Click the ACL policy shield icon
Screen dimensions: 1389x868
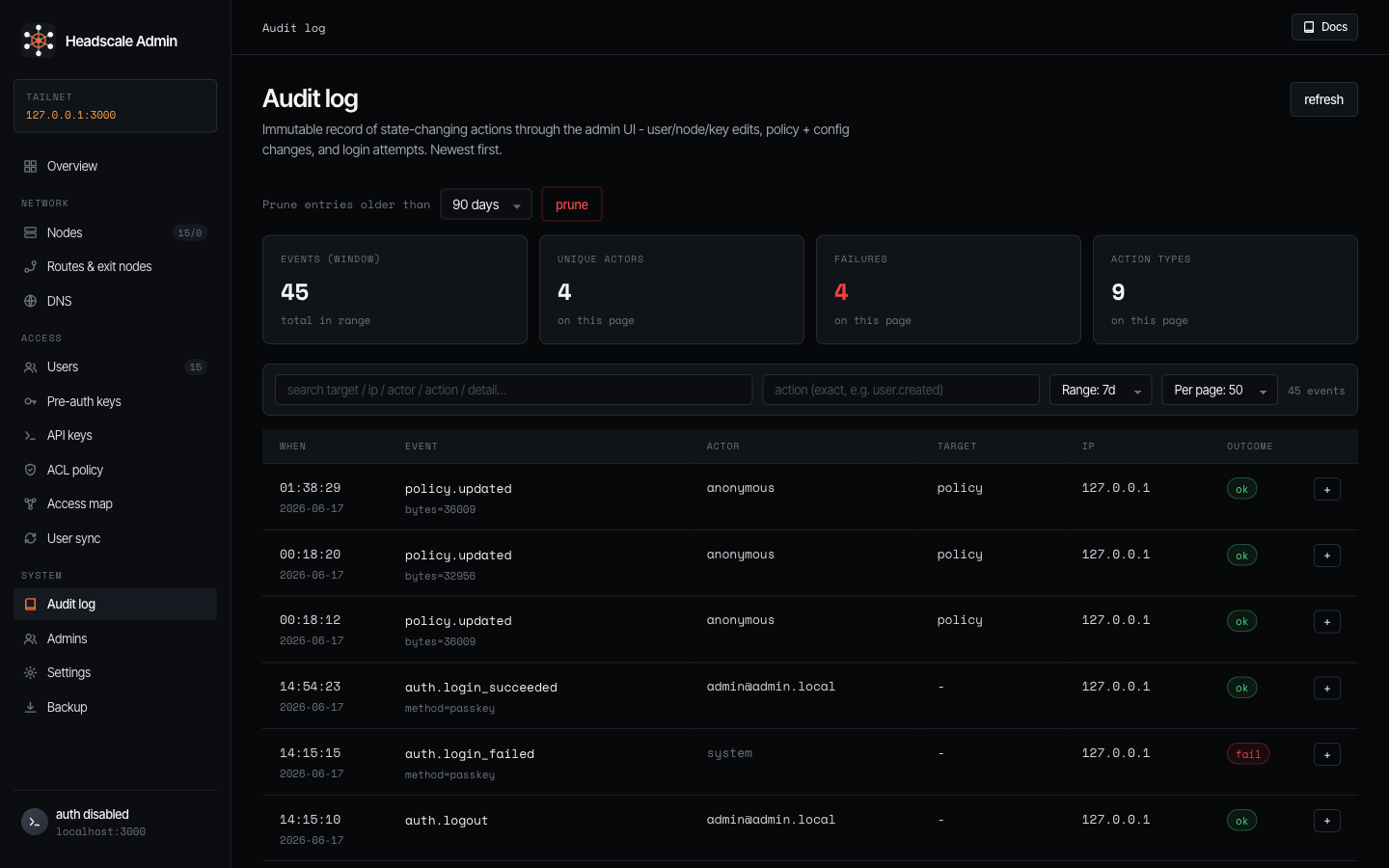point(30,470)
